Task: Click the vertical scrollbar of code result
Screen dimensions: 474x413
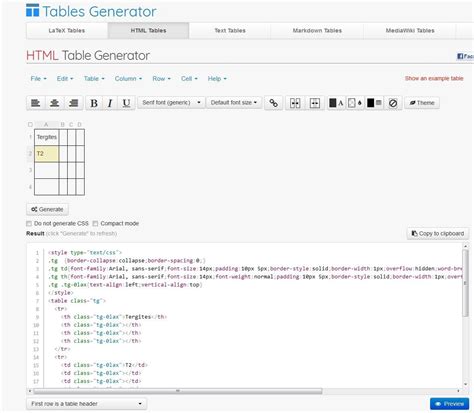Action: [466, 283]
